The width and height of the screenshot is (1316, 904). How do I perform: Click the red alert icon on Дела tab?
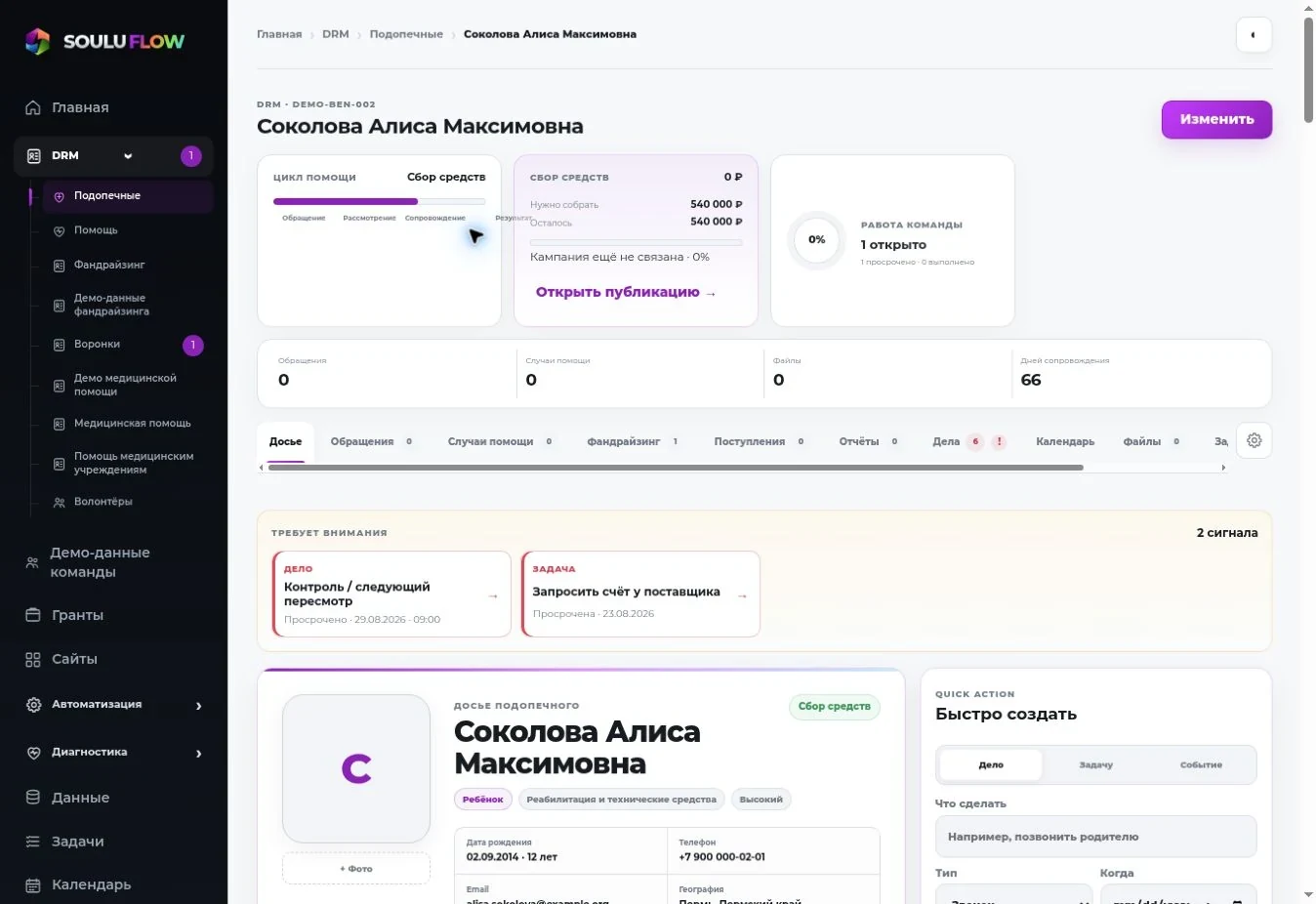coord(999,441)
